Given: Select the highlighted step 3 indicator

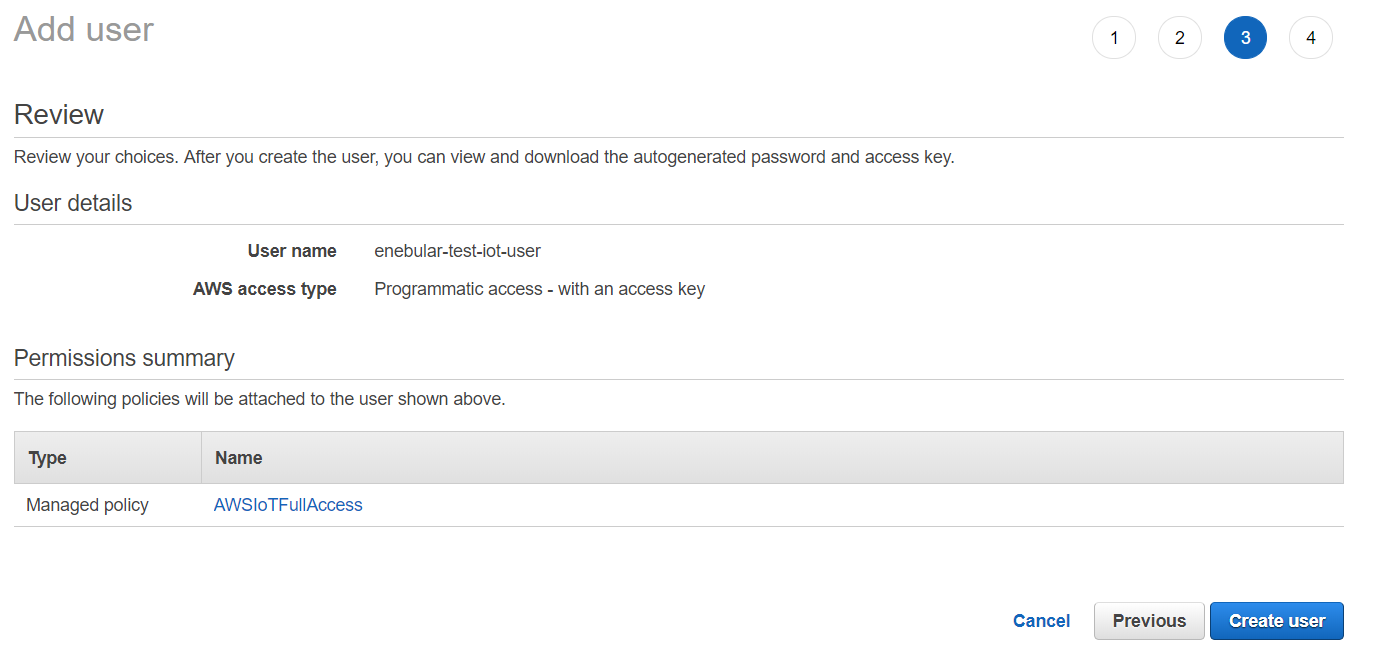Looking at the screenshot, I should [x=1245, y=39].
